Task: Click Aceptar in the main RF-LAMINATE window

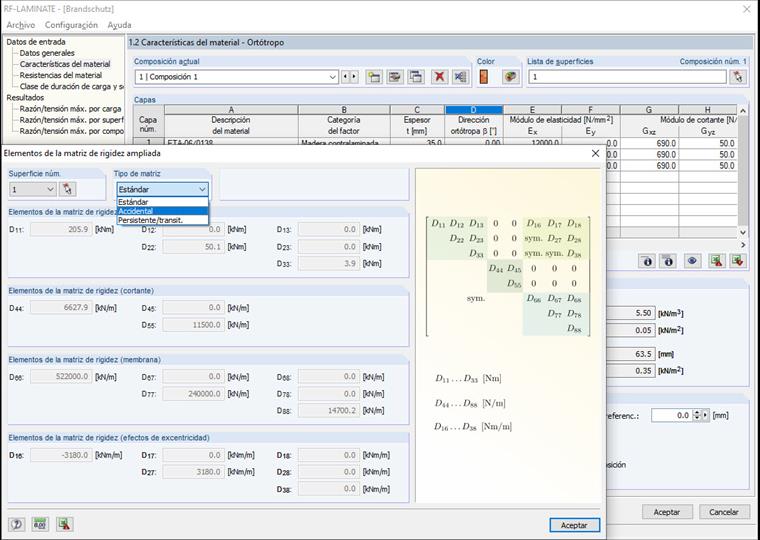Action: pos(667,512)
